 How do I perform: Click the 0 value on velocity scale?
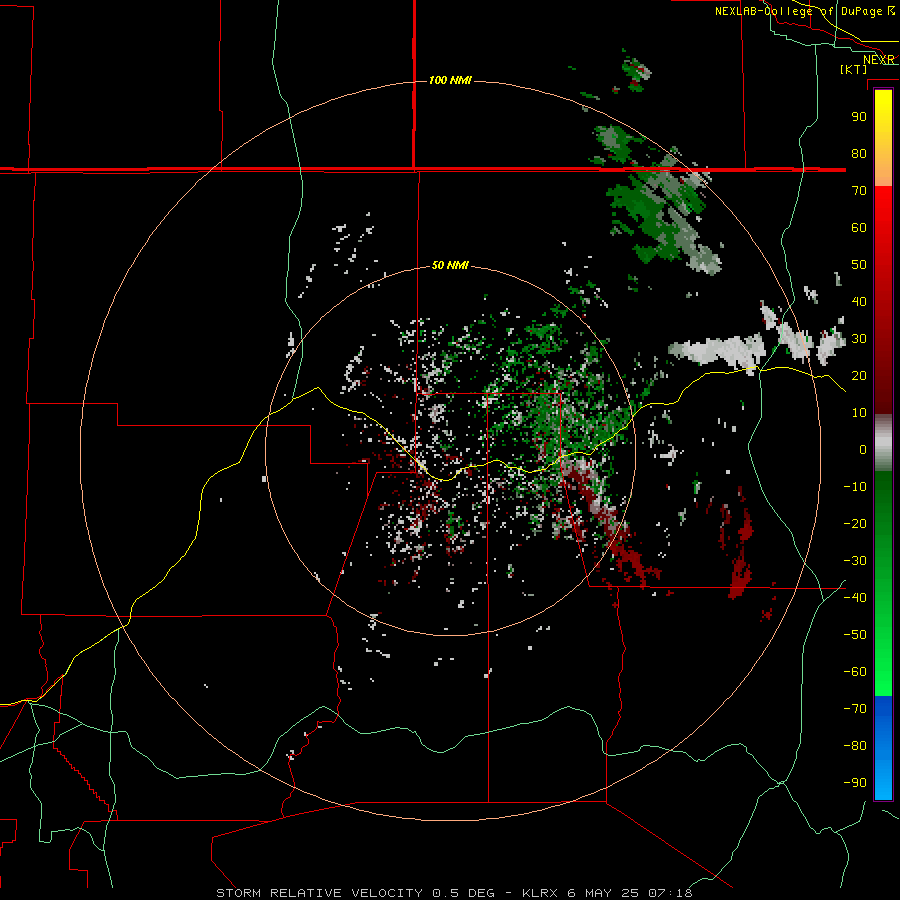[863, 449]
